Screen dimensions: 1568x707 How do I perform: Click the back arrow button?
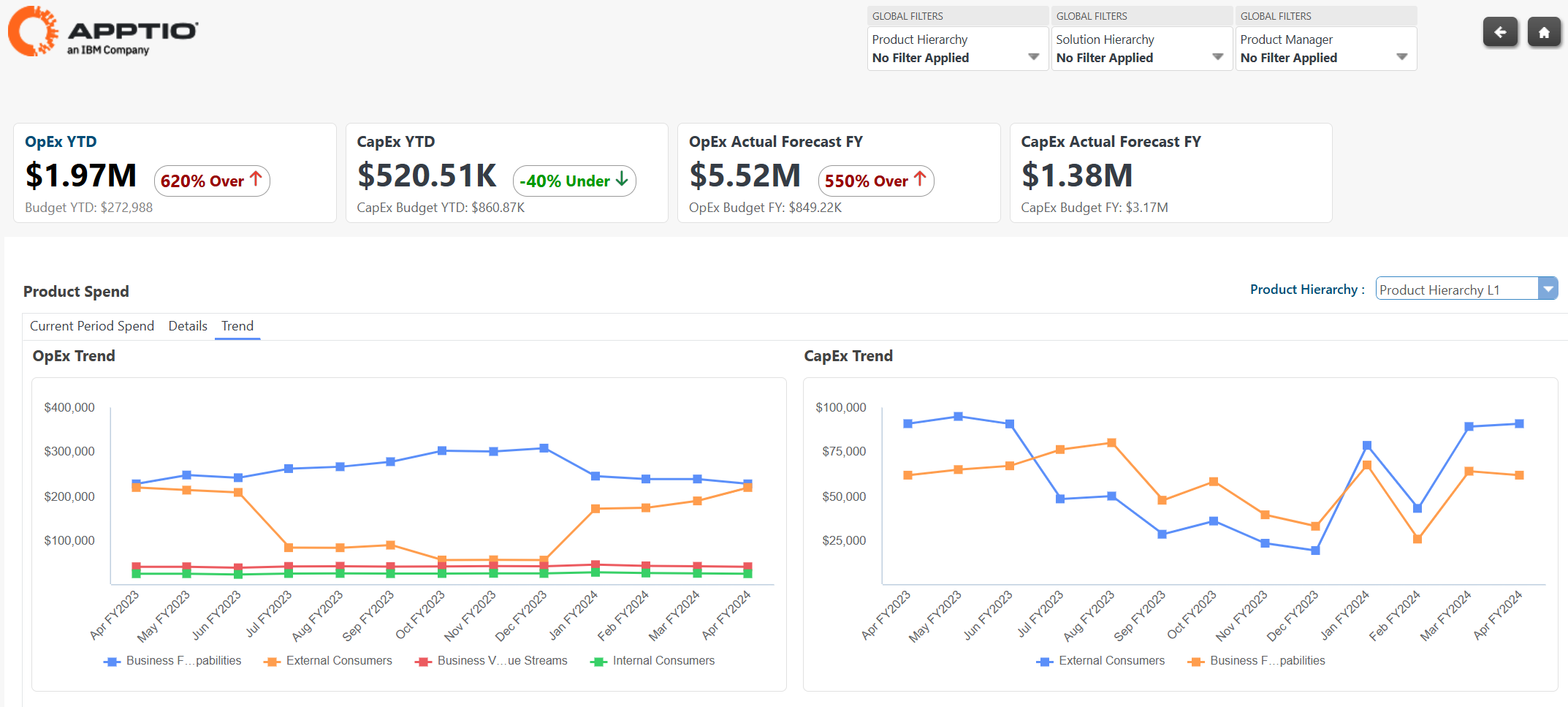[1499, 32]
